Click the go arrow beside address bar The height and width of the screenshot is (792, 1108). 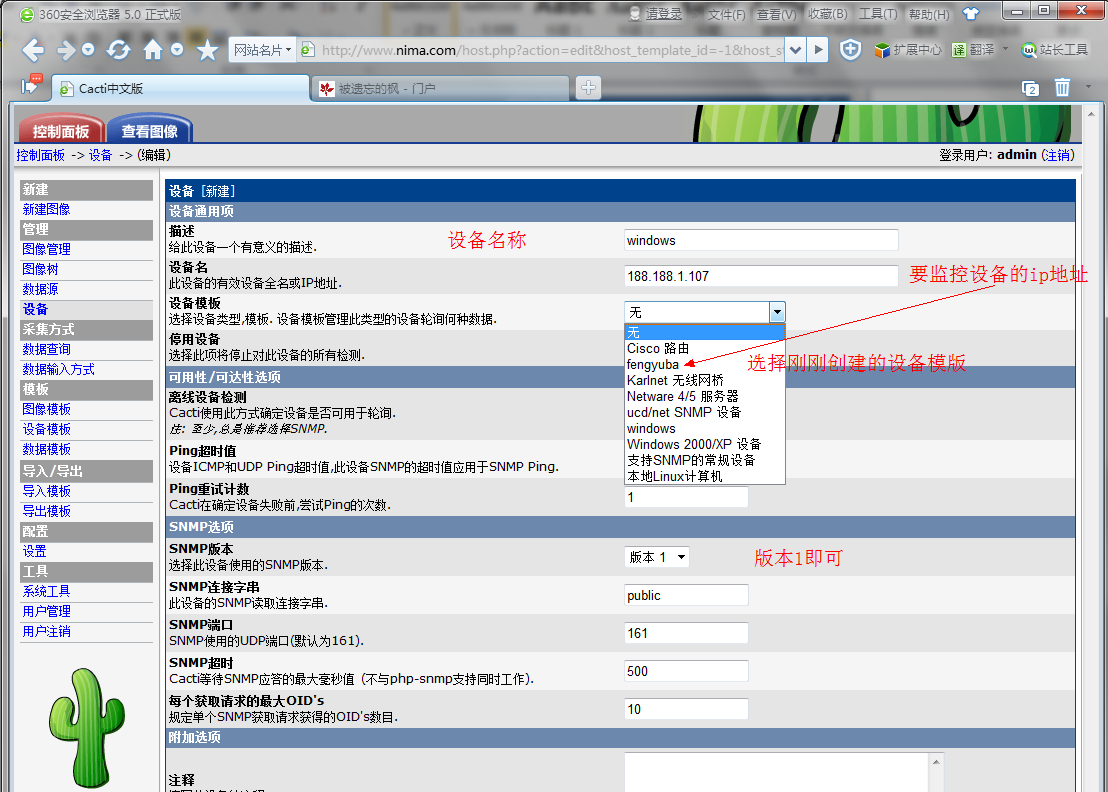tap(818, 50)
